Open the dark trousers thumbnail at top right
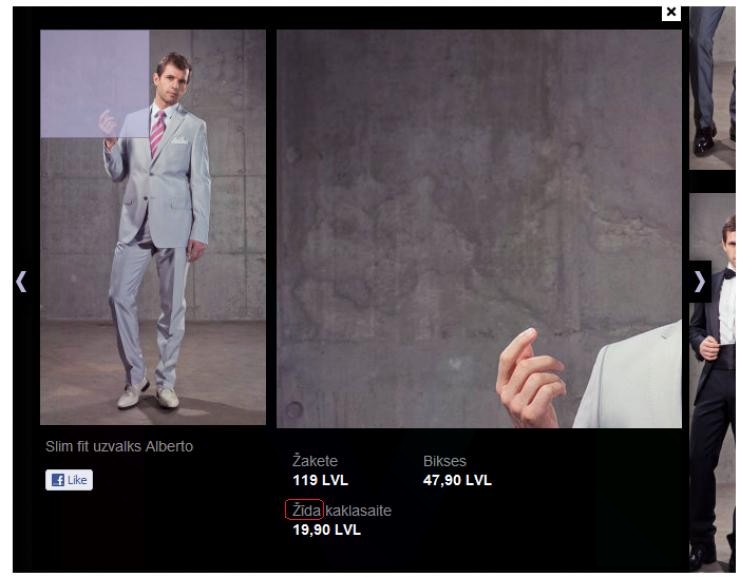This screenshot has height=577, width=740. (712, 88)
